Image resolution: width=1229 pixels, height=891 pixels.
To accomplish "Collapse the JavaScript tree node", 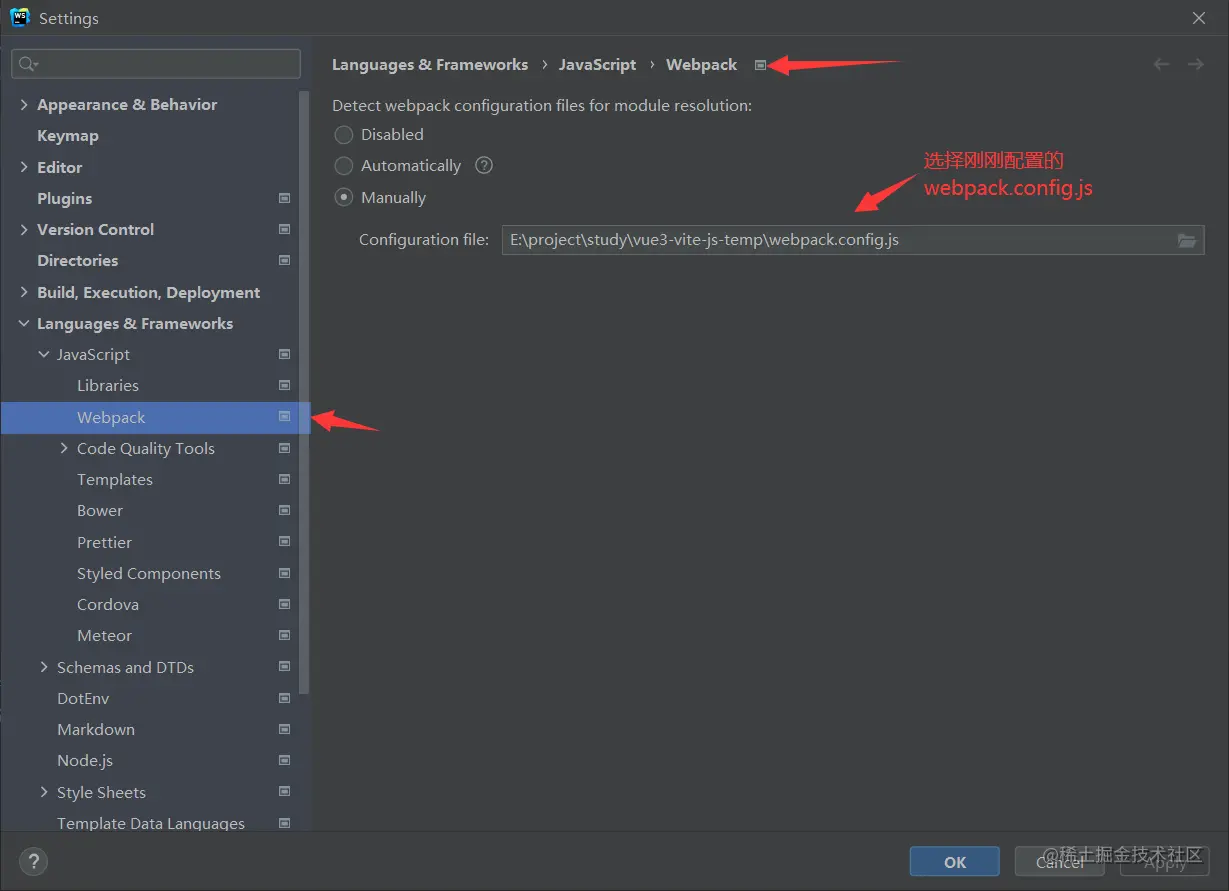I will pos(44,354).
